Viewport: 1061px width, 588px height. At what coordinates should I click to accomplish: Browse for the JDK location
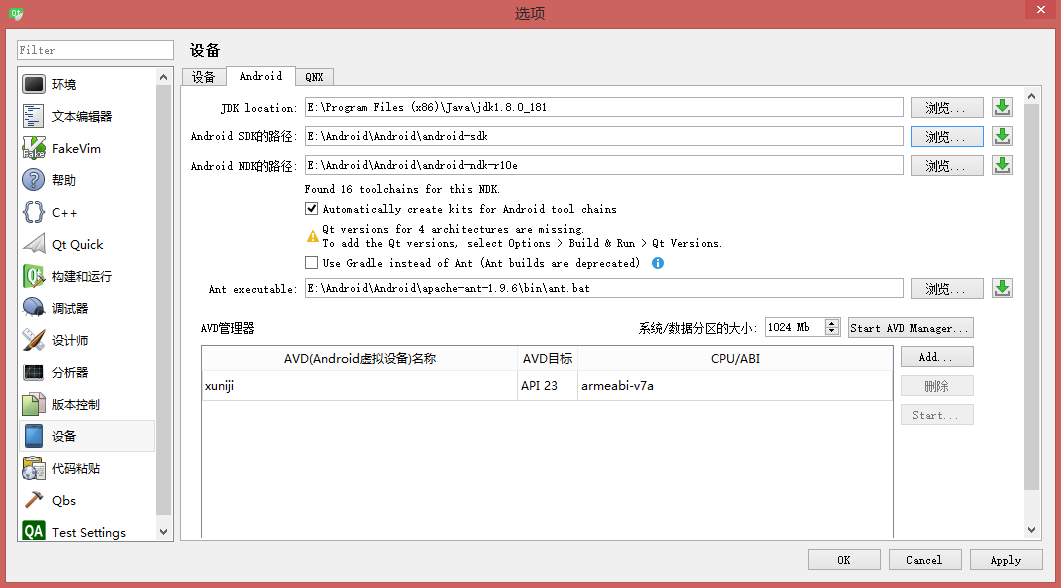coord(947,108)
